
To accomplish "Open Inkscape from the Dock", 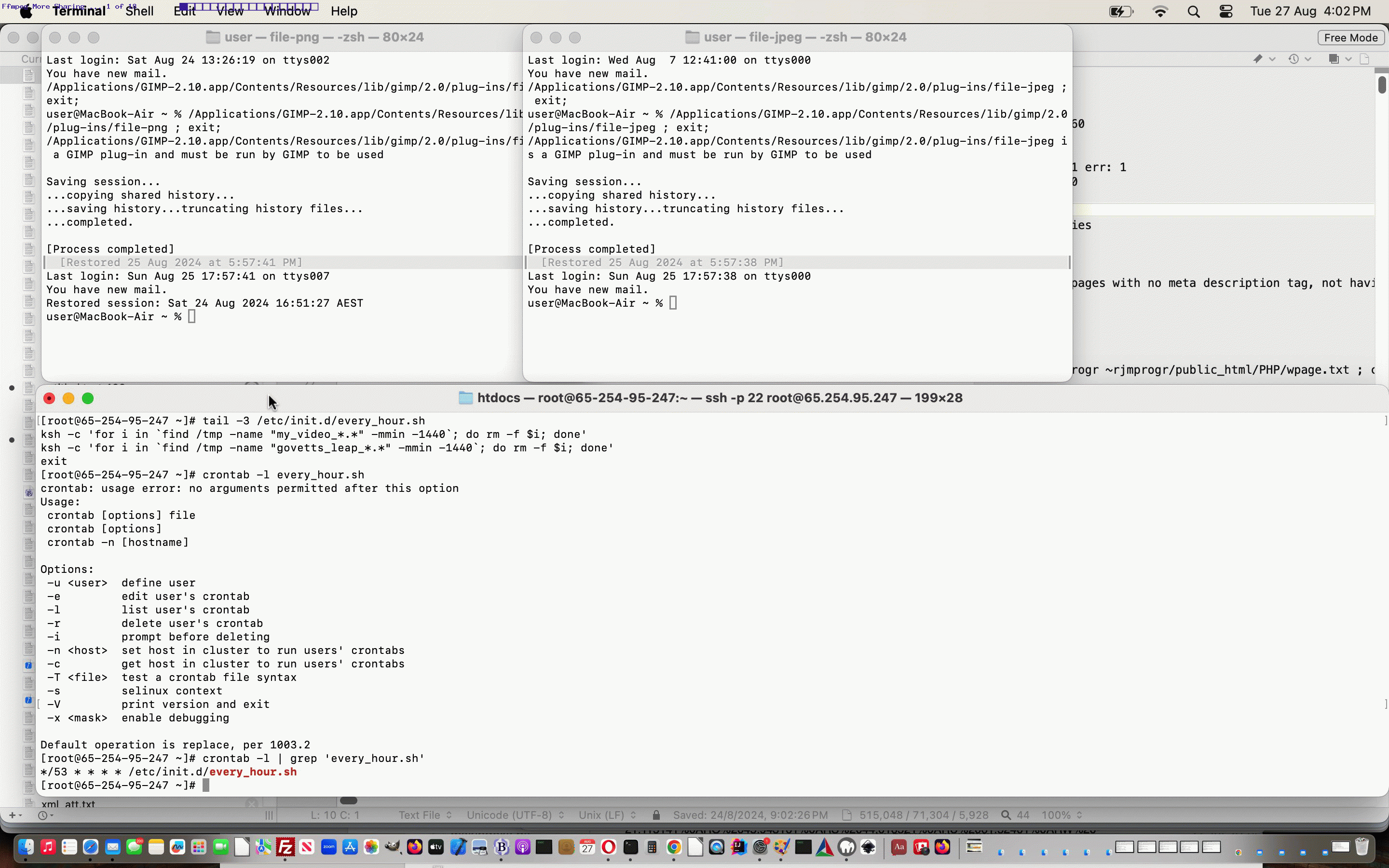I will [869, 847].
